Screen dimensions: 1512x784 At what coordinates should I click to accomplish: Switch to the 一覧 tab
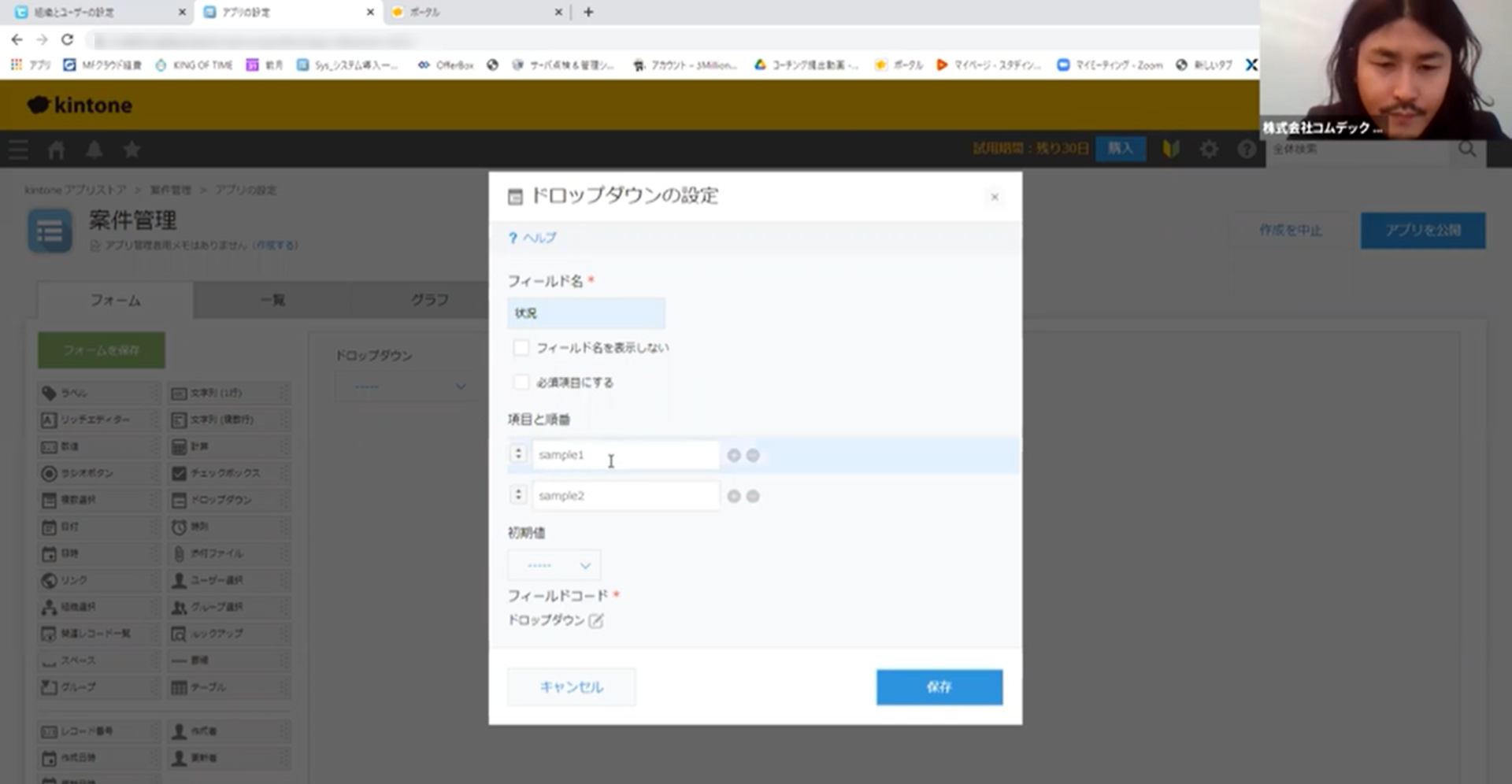pyautogui.click(x=272, y=300)
